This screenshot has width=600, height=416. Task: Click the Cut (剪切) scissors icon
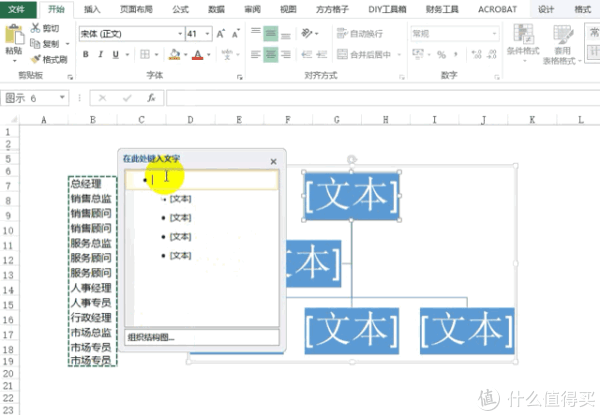(36, 28)
